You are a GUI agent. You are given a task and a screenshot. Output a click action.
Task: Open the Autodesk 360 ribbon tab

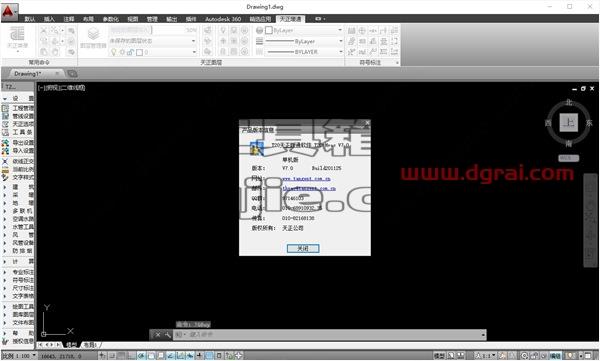[223, 19]
